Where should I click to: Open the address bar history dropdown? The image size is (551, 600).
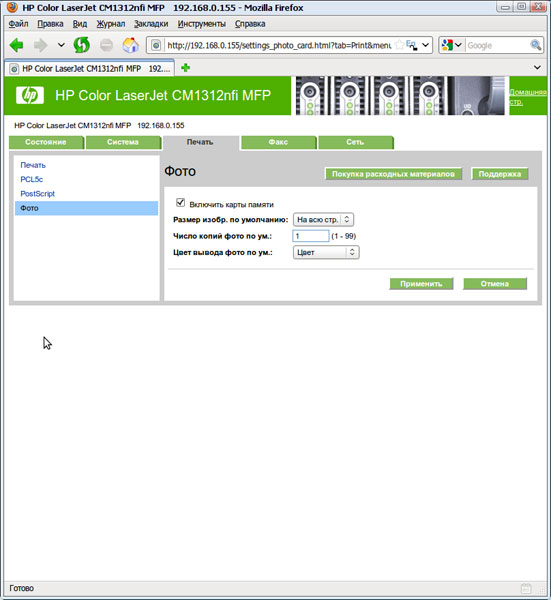tap(425, 45)
